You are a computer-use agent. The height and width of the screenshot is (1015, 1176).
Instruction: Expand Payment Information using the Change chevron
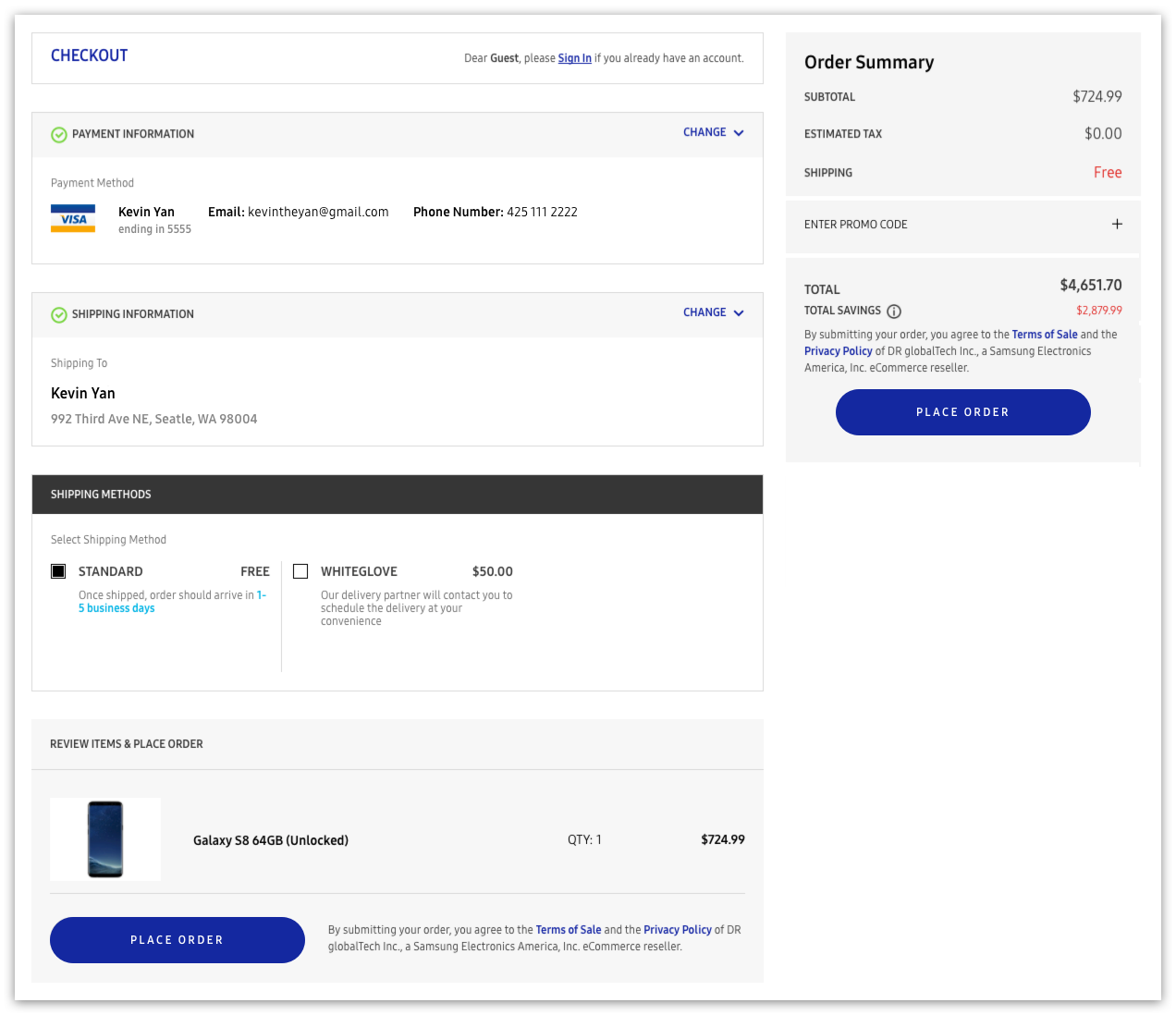(739, 133)
